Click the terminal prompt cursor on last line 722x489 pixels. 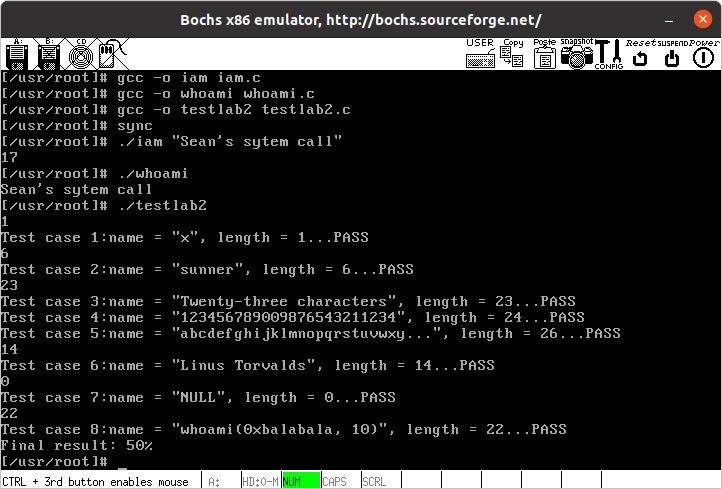coord(122,469)
